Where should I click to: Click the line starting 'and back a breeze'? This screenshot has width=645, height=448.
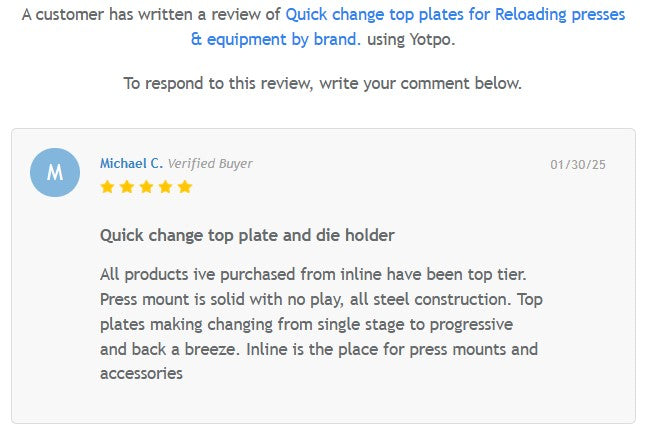[318, 349]
